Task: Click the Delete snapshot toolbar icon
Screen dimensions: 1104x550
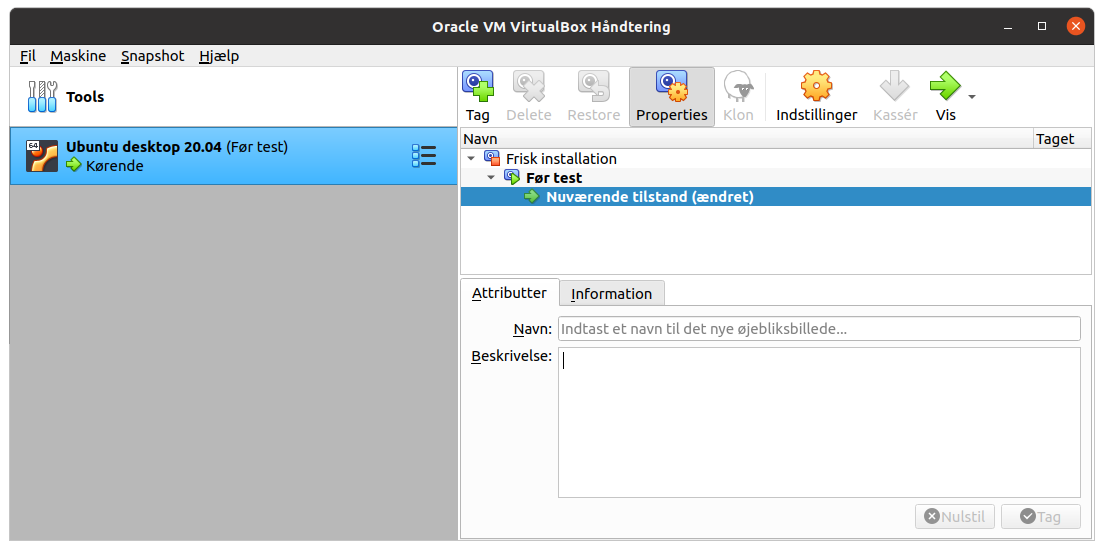Action: tap(529, 86)
